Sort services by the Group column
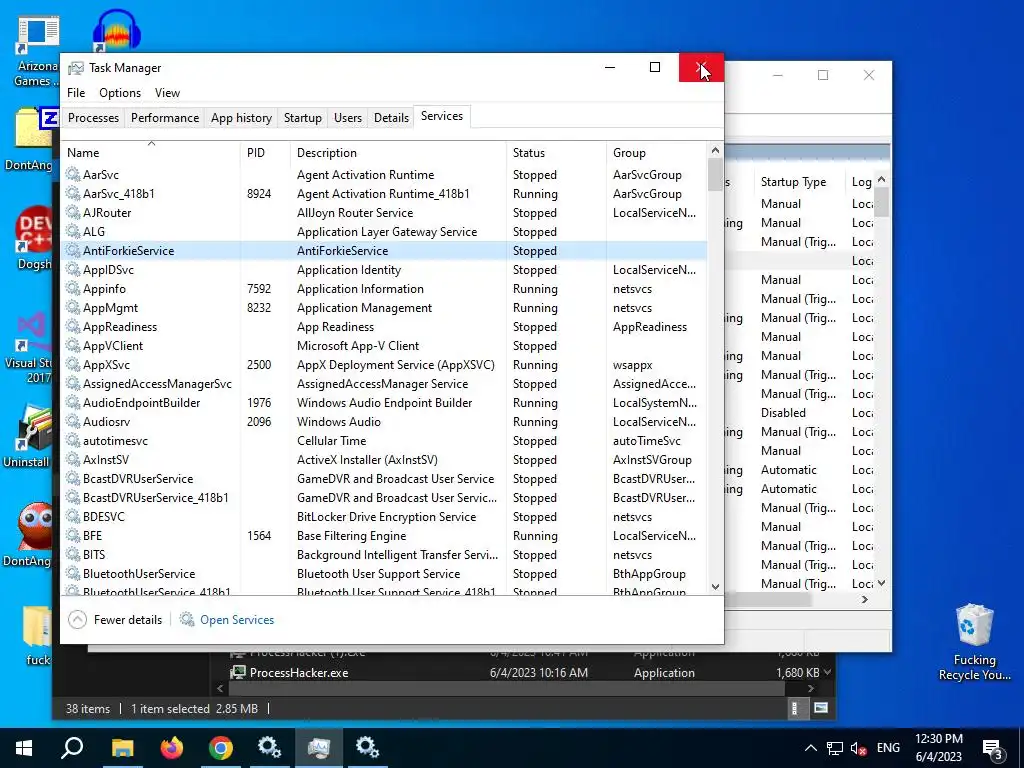1024x768 pixels. tap(657, 153)
